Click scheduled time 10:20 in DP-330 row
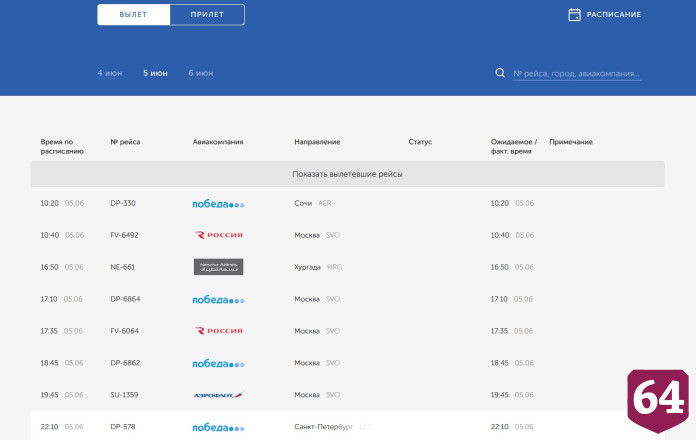 tap(49, 203)
